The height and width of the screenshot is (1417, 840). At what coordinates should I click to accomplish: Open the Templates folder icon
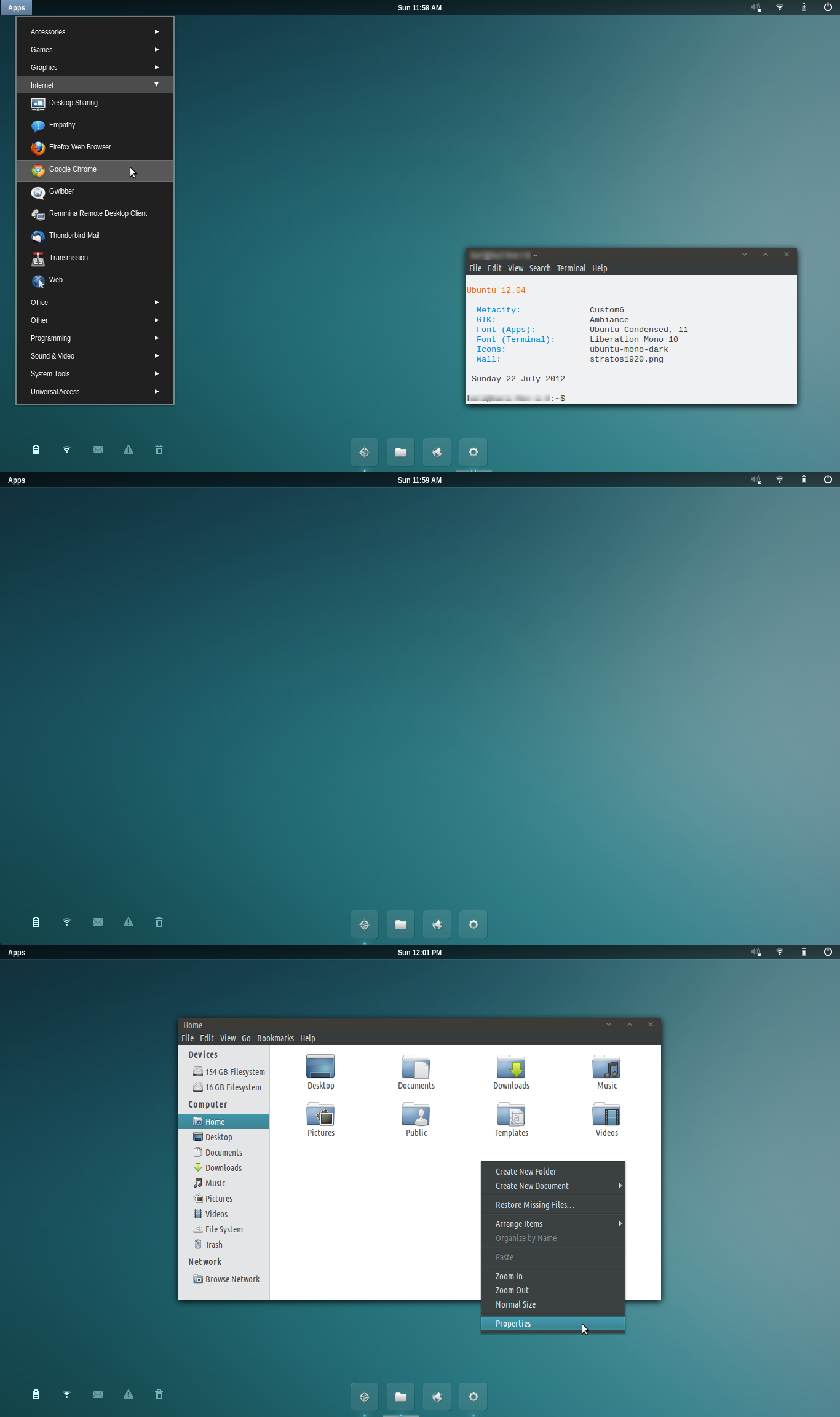(511, 1119)
